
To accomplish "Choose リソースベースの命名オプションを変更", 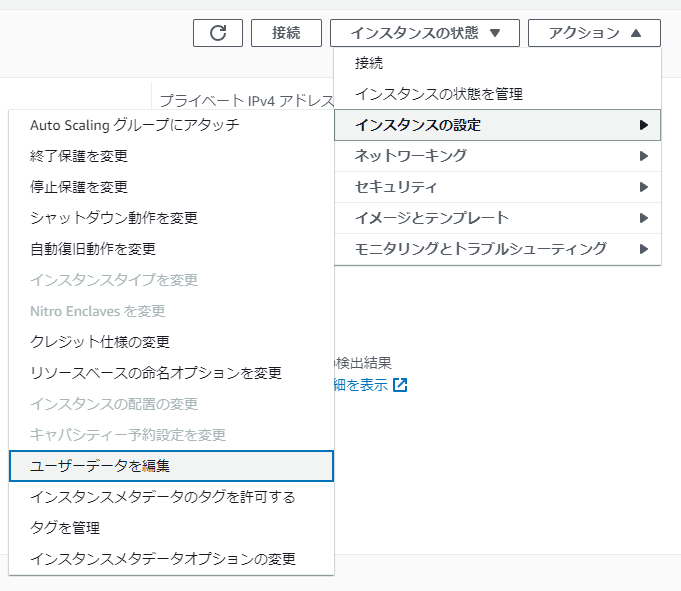I will 171,373.
